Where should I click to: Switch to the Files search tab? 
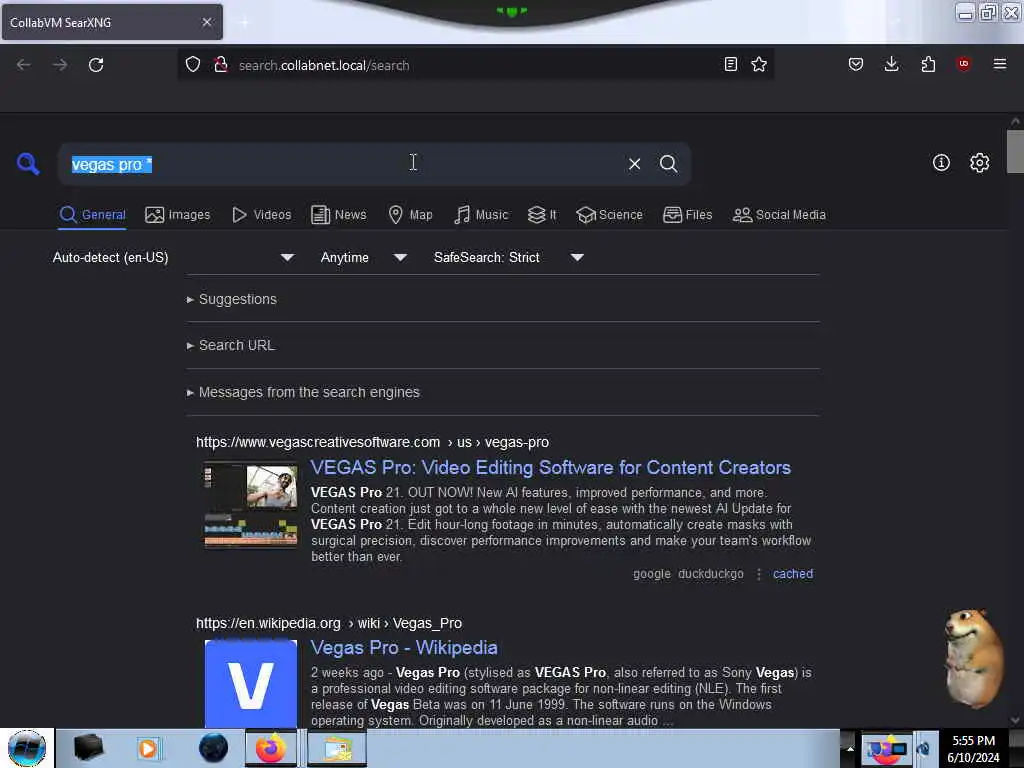pyautogui.click(x=688, y=215)
